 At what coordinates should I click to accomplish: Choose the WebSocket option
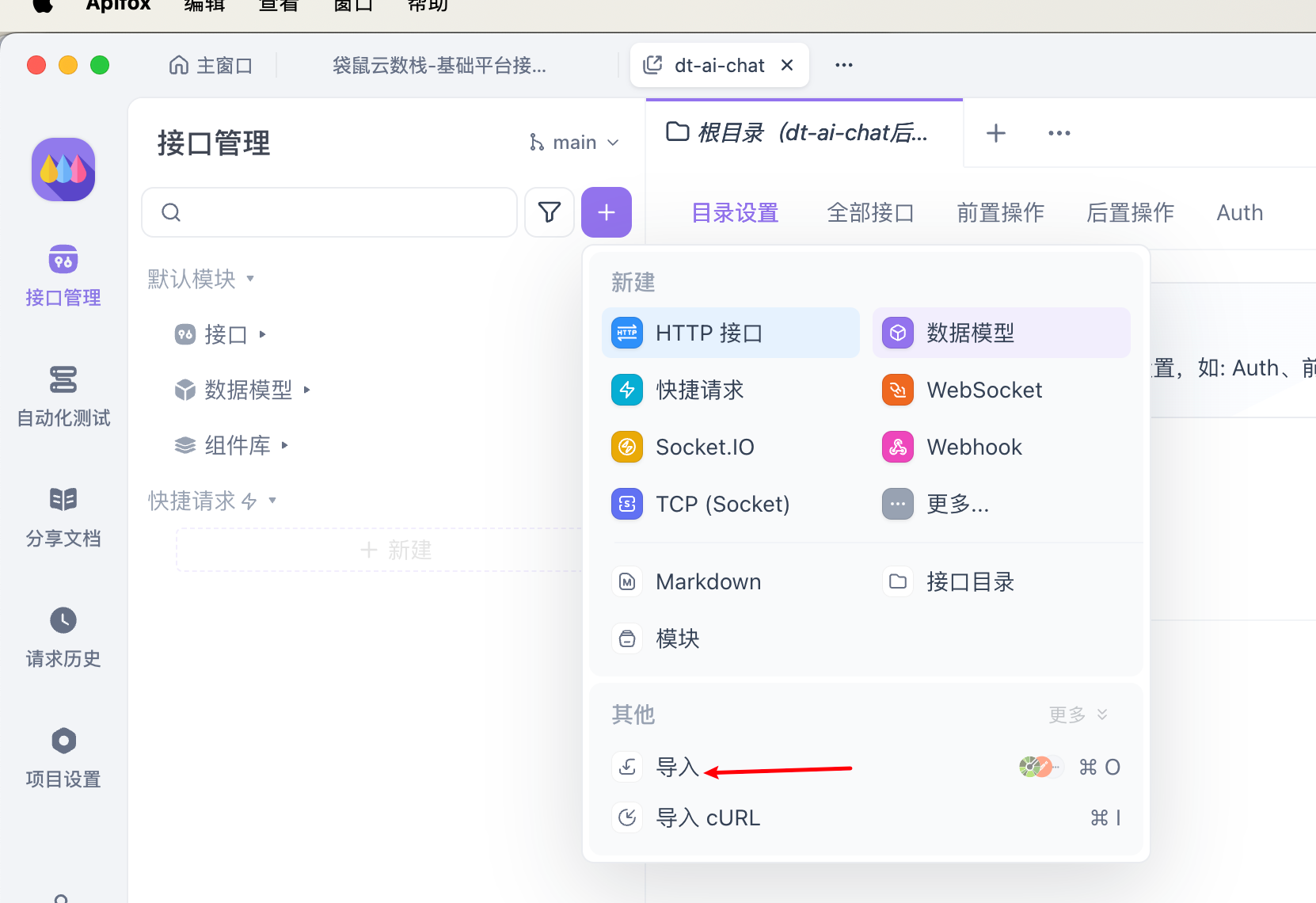[x=1001, y=390]
